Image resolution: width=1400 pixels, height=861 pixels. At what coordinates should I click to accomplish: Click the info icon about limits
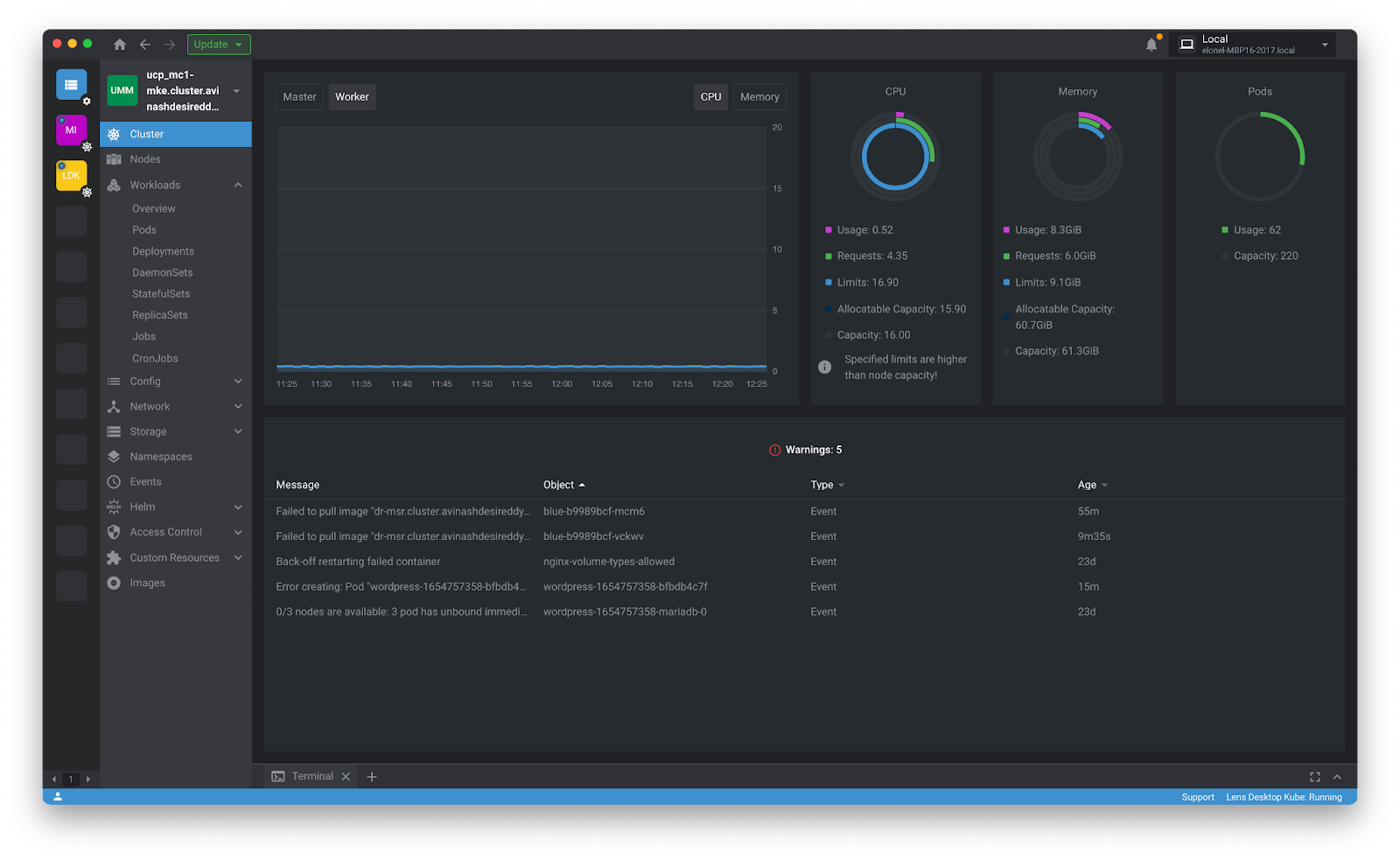click(x=824, y=367)
